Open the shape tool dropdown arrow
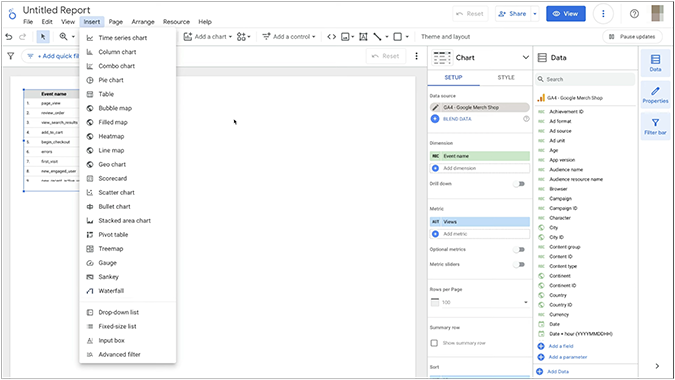The height and width of the screenshot is (380, 675). (x=407, y=37)
